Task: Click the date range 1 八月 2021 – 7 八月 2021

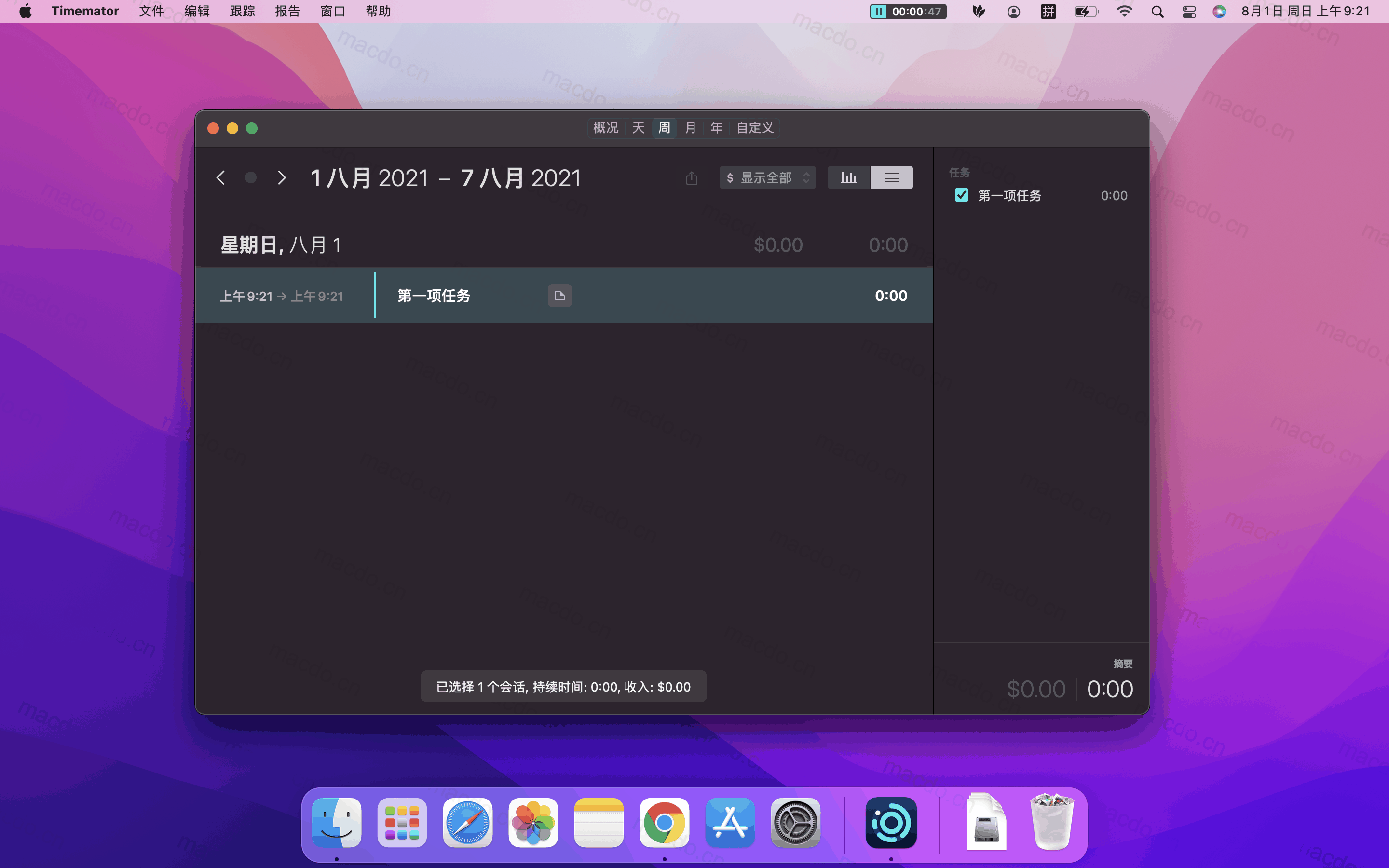Action: pyautogui.click(x=446, y=178)
